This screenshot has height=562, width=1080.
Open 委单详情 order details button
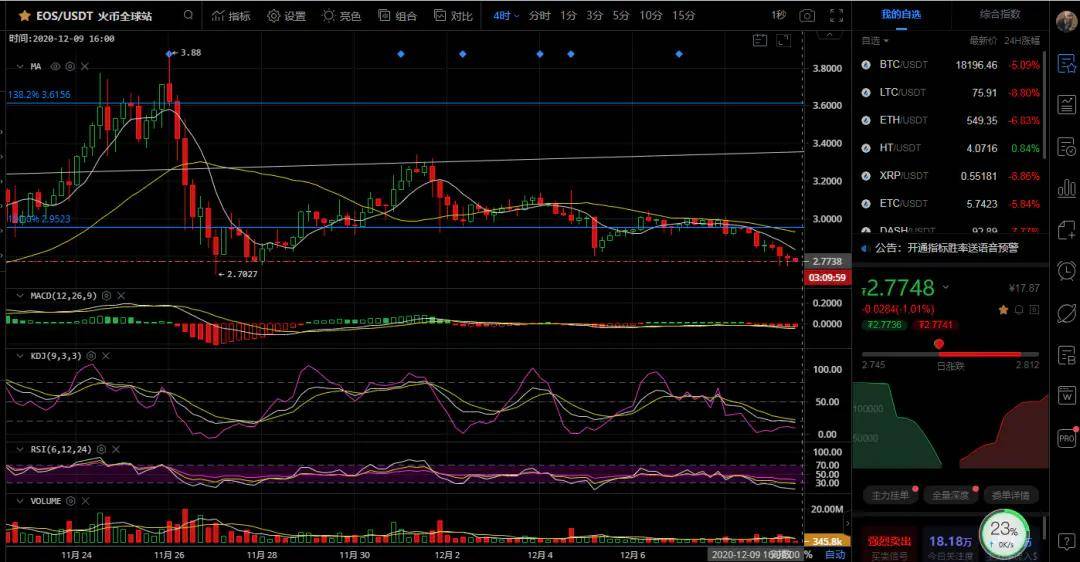[x=1010, y=495]
